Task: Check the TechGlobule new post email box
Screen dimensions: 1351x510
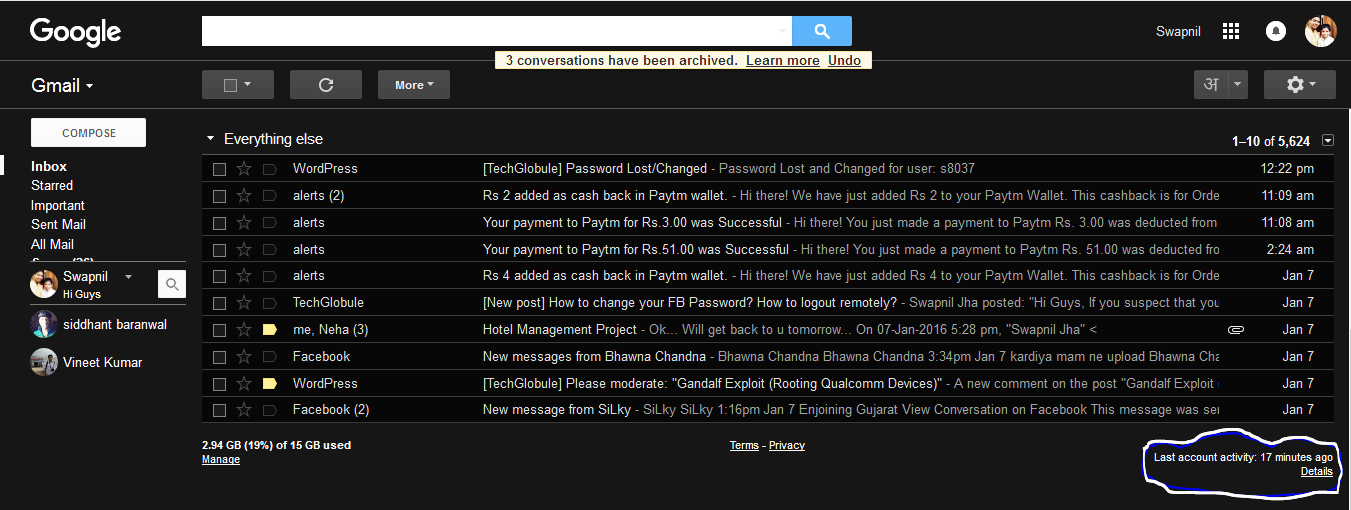Action: [x=219, y=303]
